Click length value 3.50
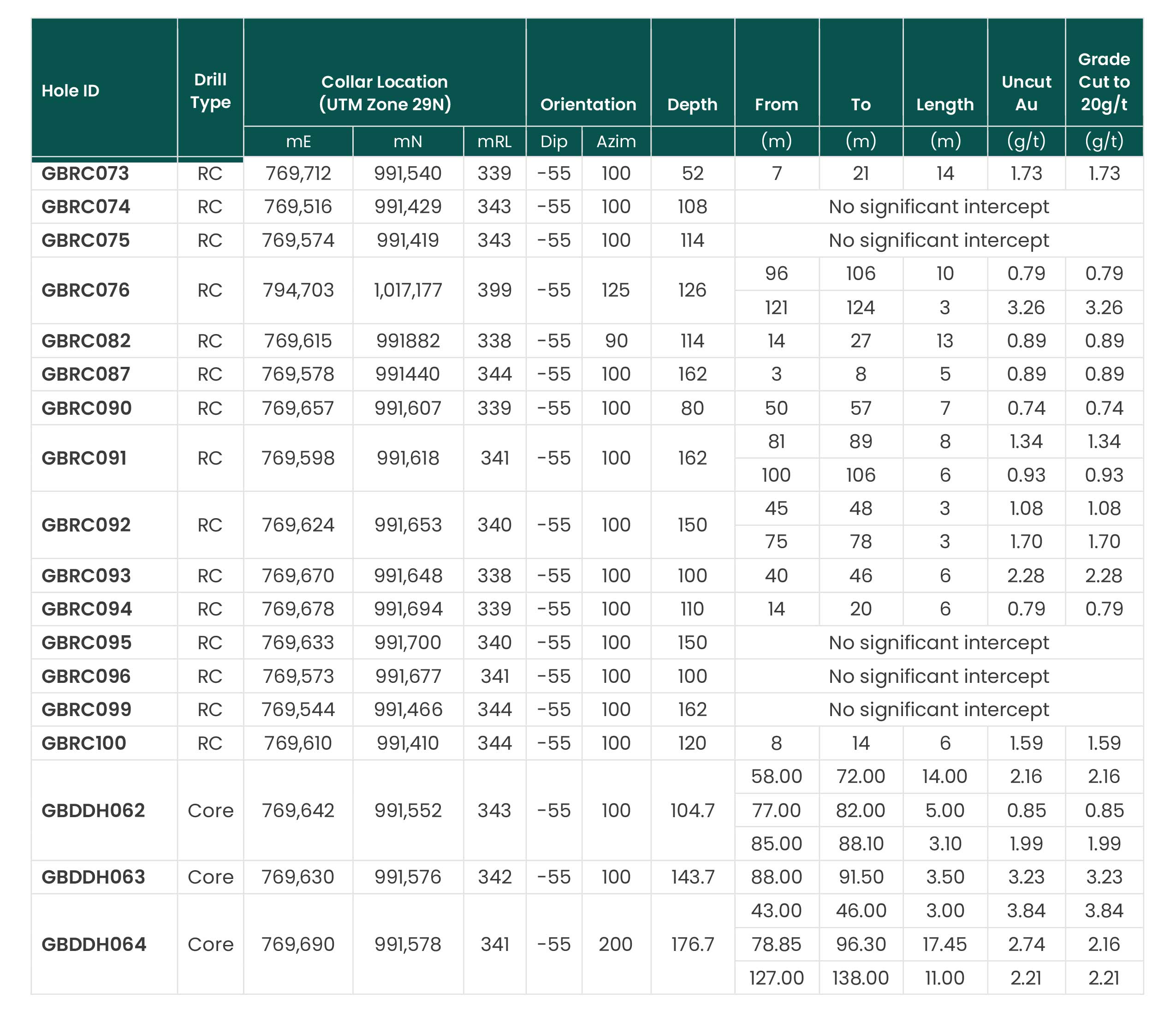 click(x=944, y=877)
